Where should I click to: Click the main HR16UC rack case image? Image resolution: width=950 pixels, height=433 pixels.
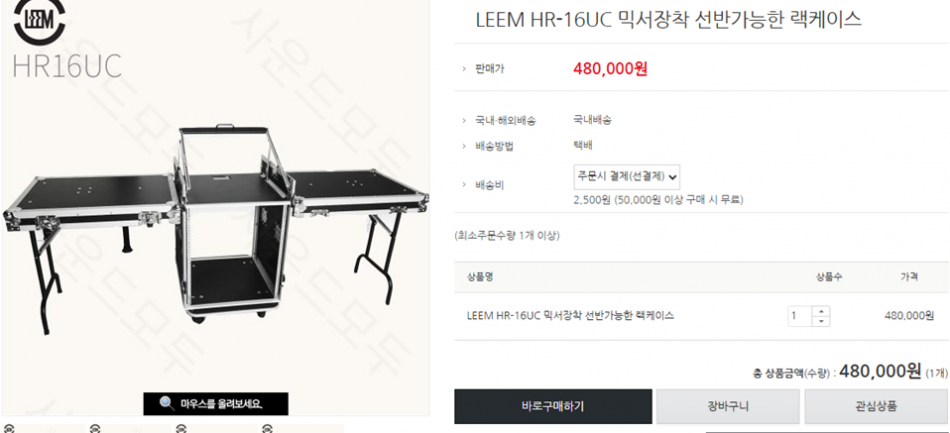click(216, 224)
